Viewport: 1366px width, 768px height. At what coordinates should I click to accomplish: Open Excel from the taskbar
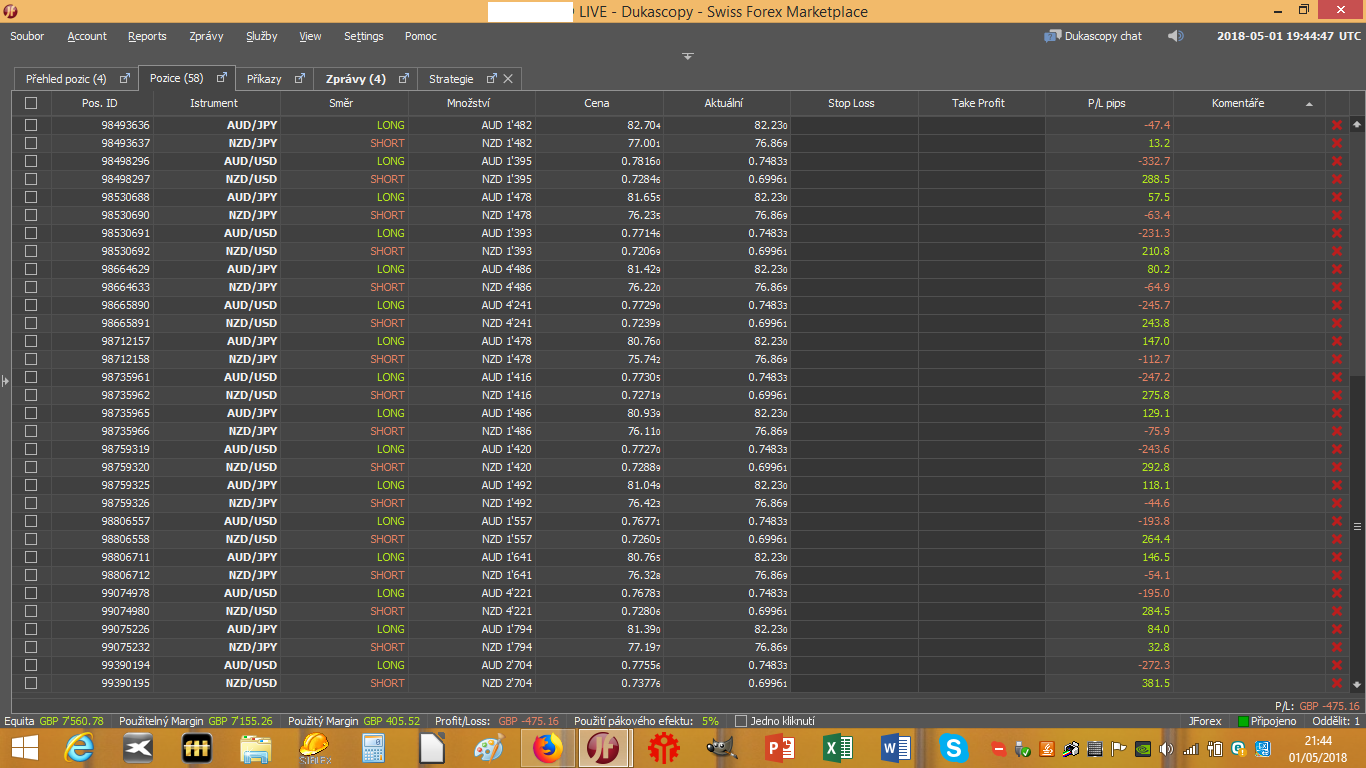point(837,748)
